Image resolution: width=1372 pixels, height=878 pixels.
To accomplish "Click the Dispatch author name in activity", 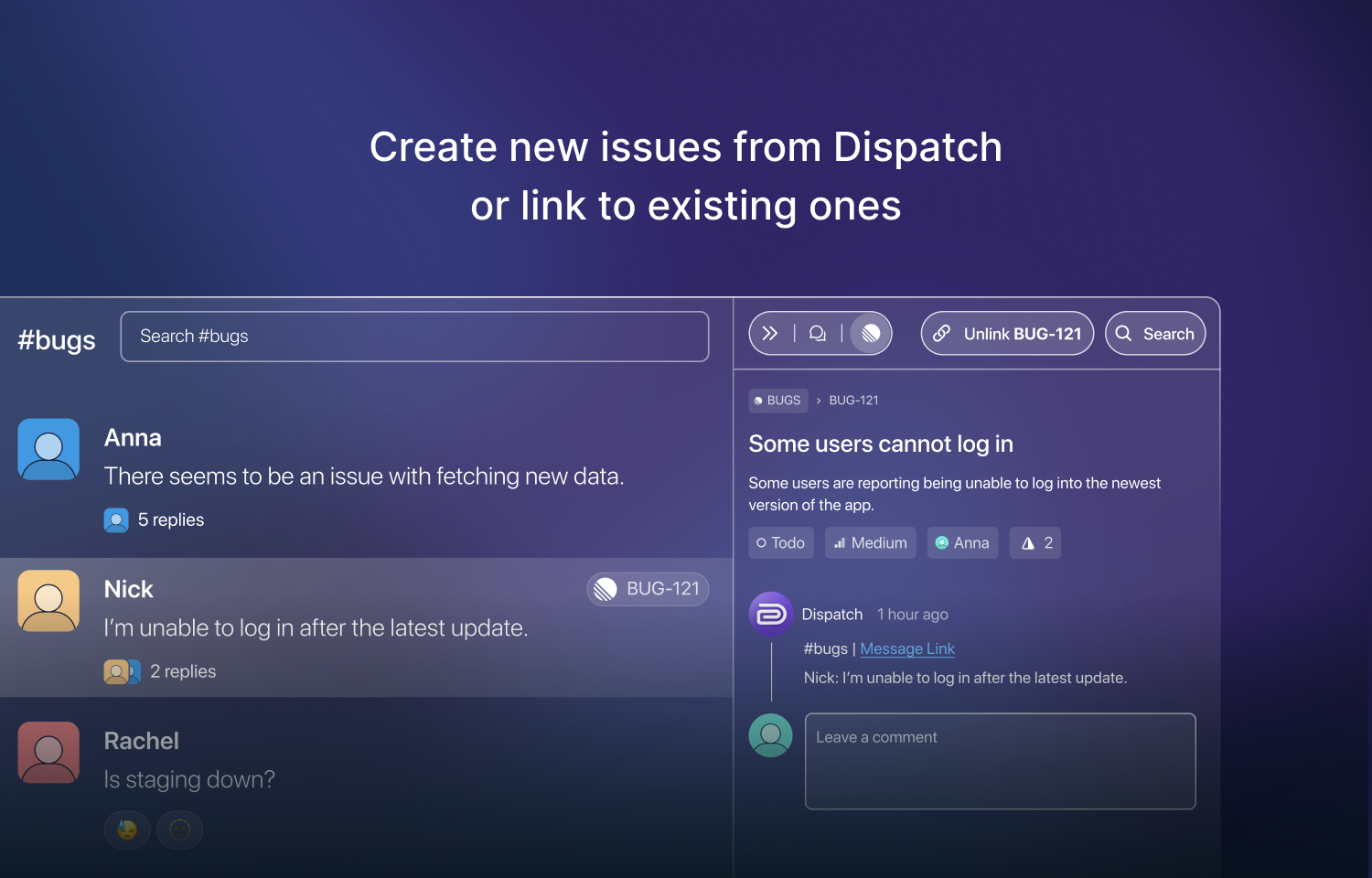I will [x=832, y=615].
